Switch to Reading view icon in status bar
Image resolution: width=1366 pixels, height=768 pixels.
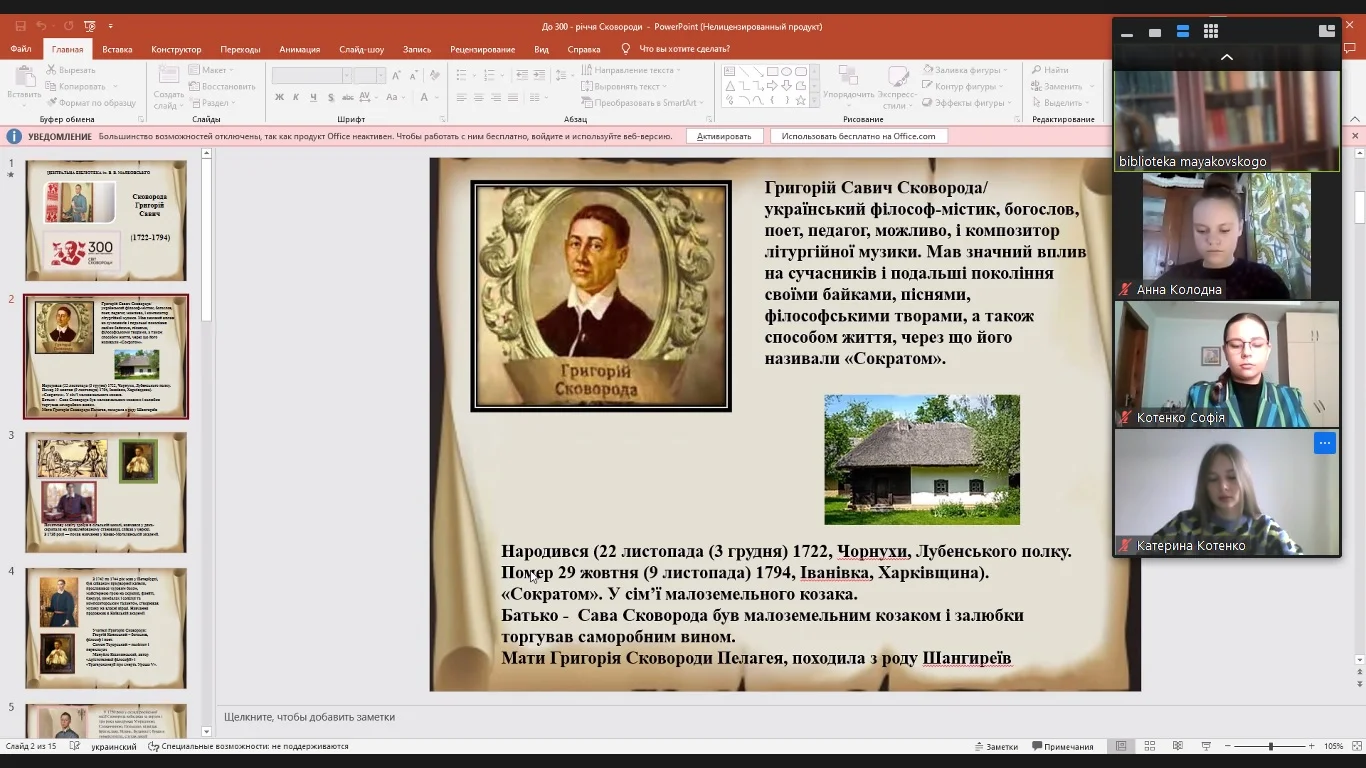1178,746
